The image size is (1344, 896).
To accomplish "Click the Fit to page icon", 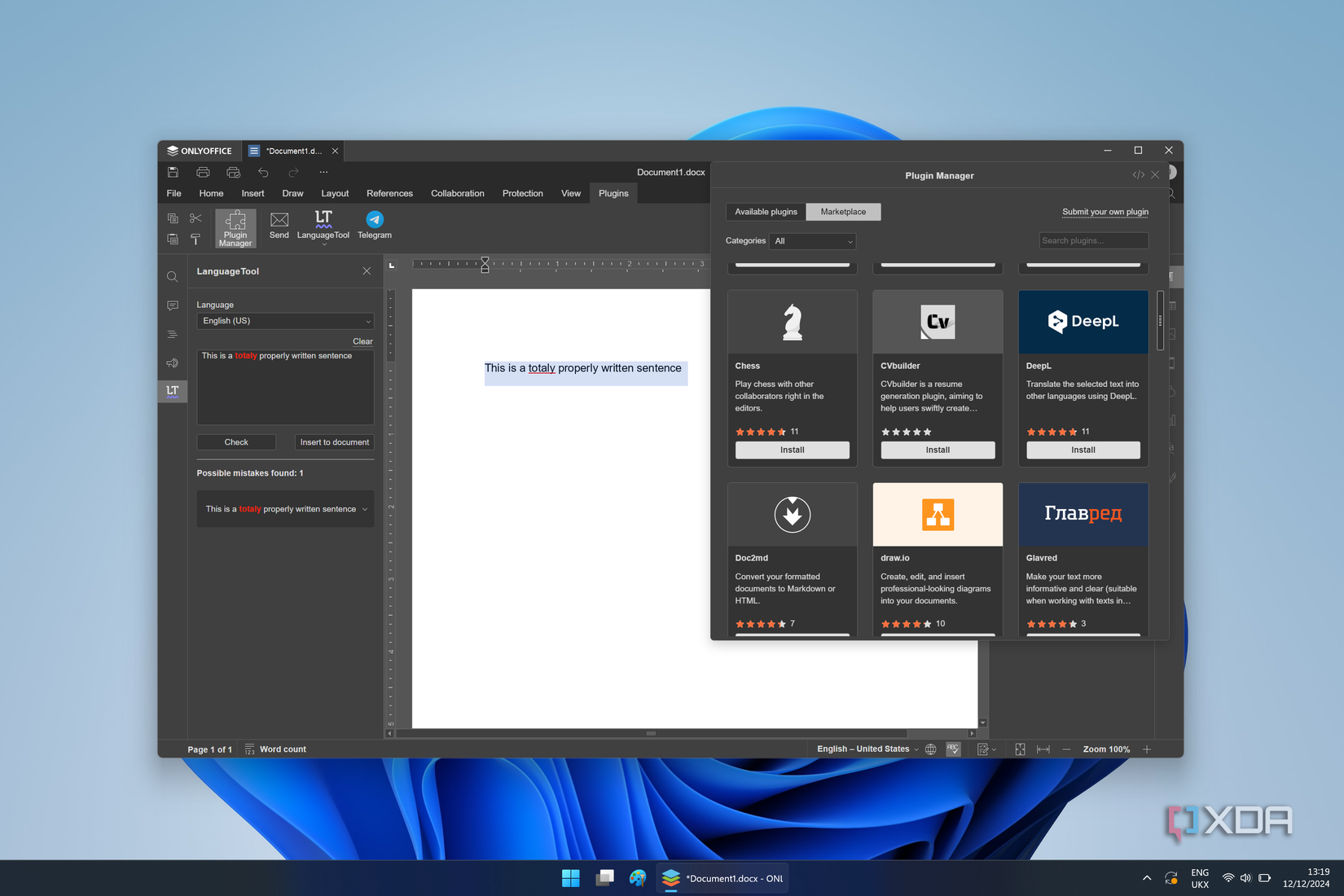I will tap(1020, 749).
